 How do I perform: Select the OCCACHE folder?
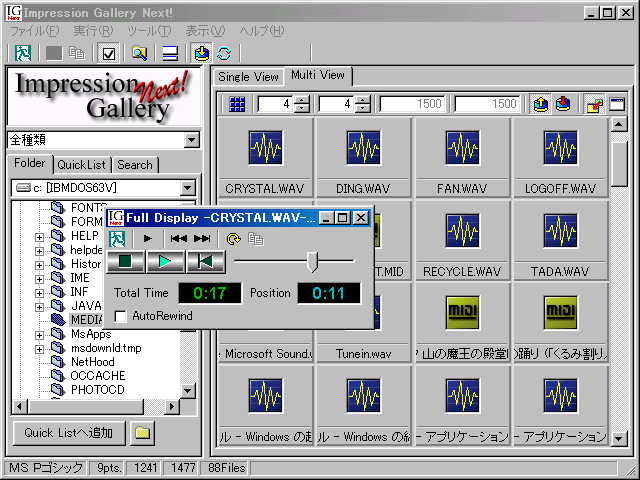98,376
